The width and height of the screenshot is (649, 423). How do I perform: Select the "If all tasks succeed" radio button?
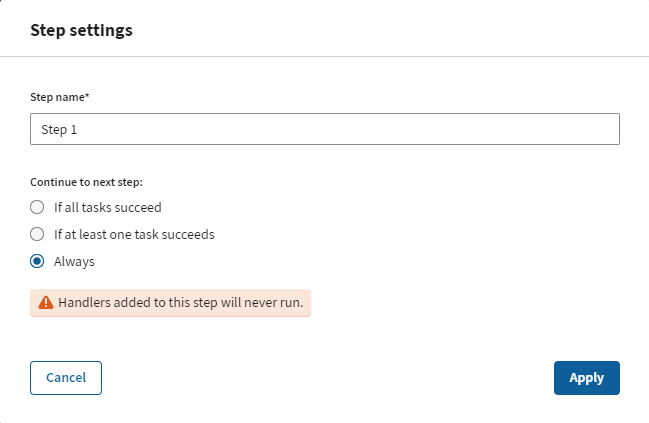pyautogui.click(x=37, y=207)
